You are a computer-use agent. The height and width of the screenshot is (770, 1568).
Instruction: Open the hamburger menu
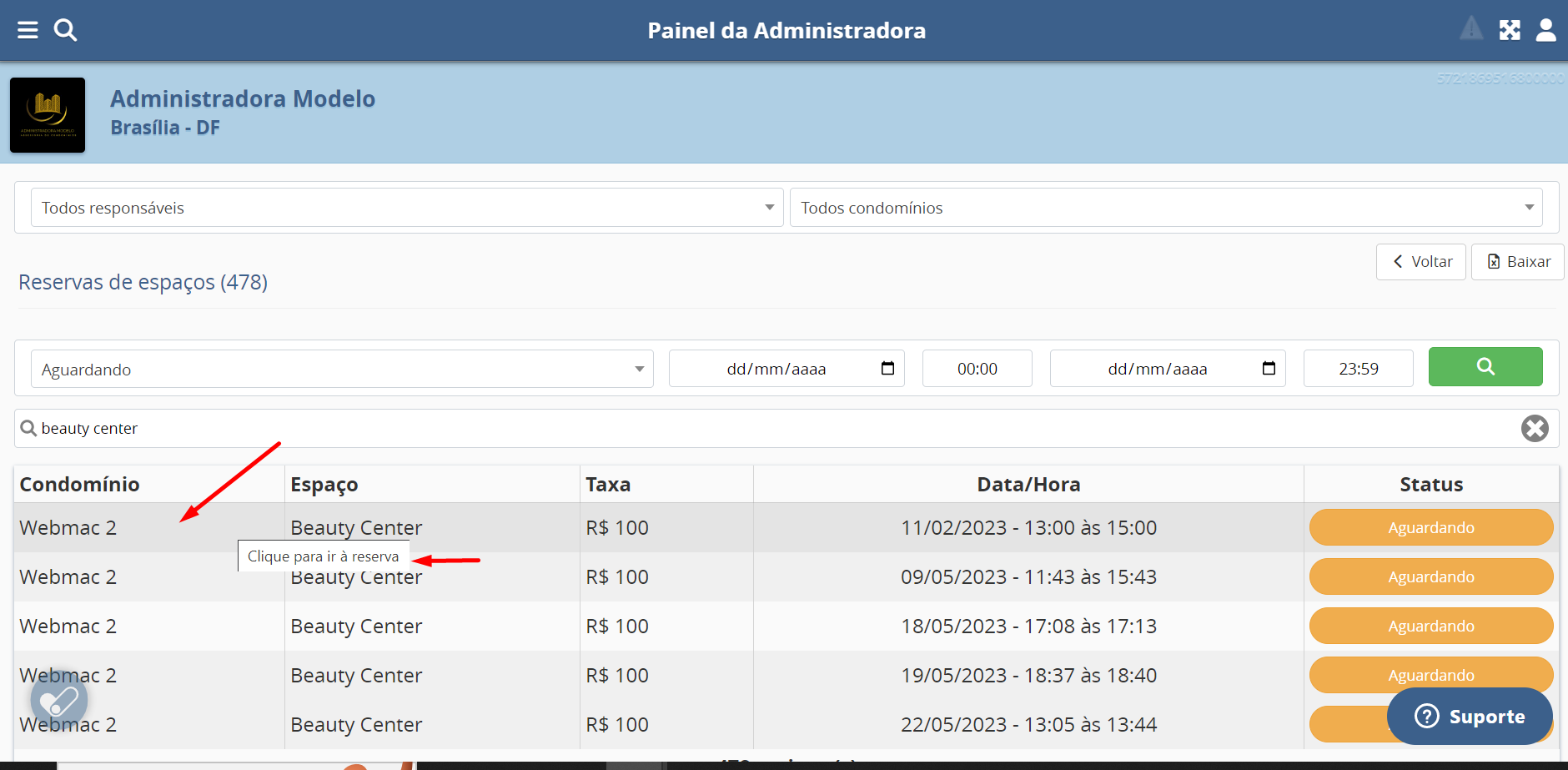coord(28,31)
